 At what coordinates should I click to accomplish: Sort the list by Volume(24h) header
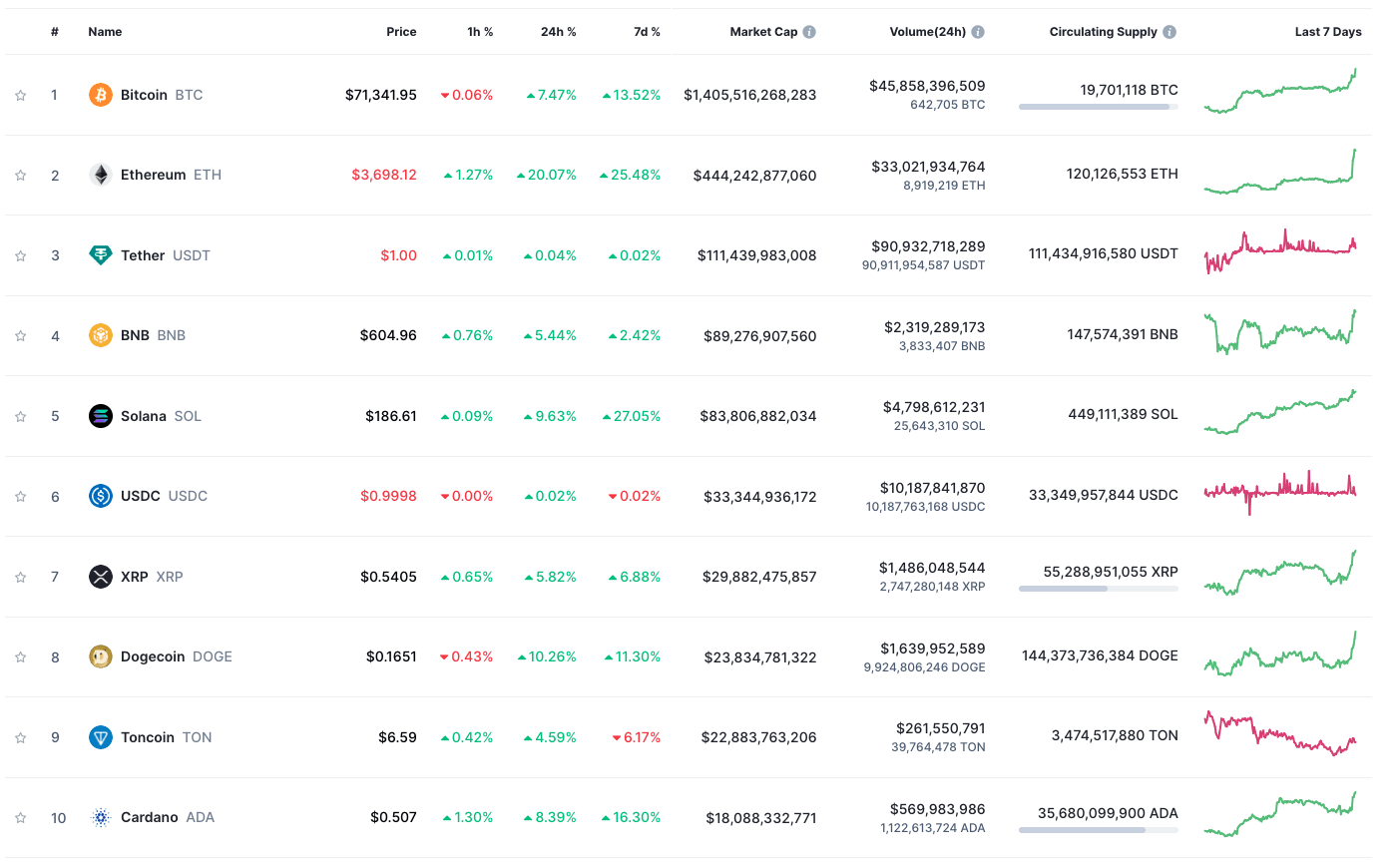pyautogui.click(x=927, y=32)
